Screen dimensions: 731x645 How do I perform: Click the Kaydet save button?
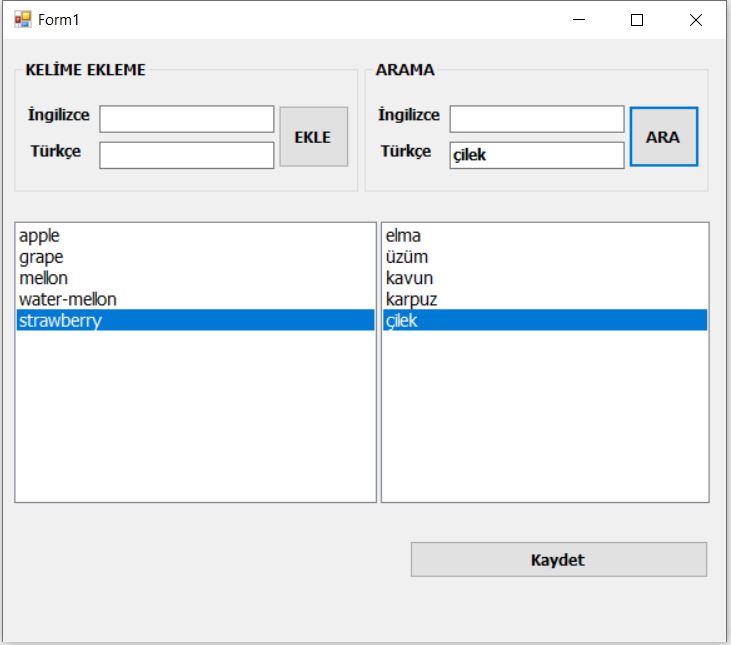(559, 559)
